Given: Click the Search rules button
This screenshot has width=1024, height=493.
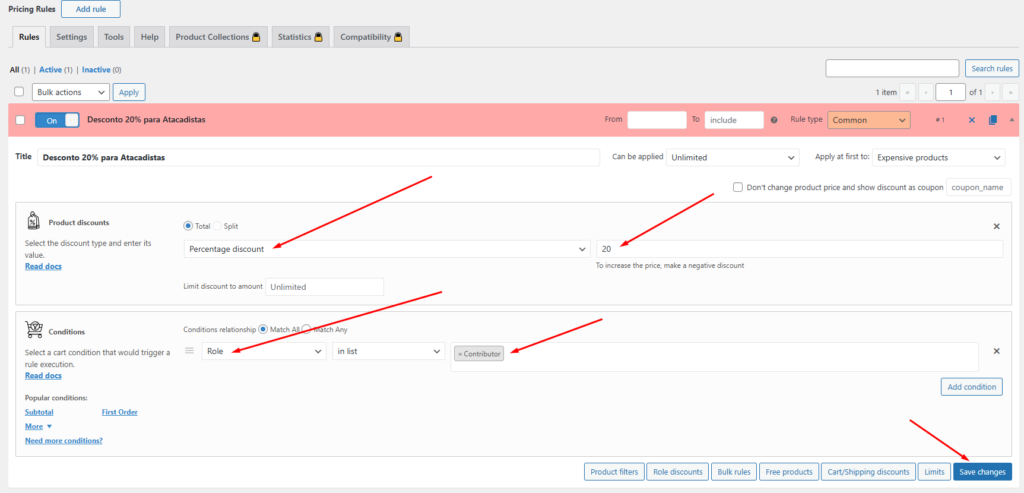Looking at the screenshot, I should 991,69.
